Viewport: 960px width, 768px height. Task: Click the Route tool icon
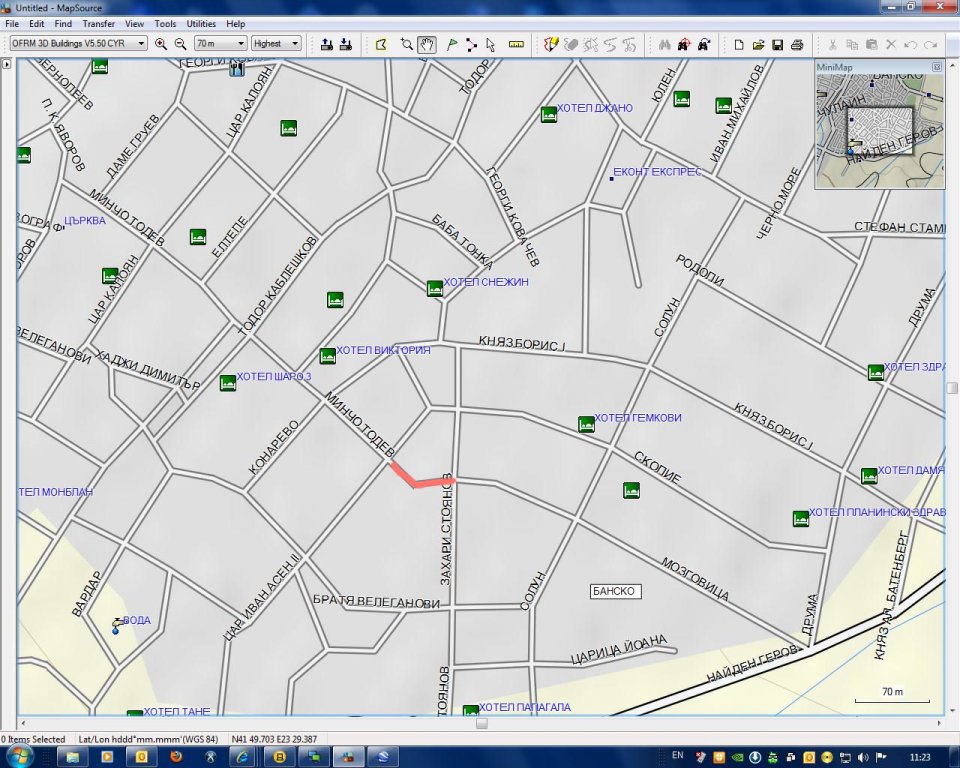coord(471,44)
